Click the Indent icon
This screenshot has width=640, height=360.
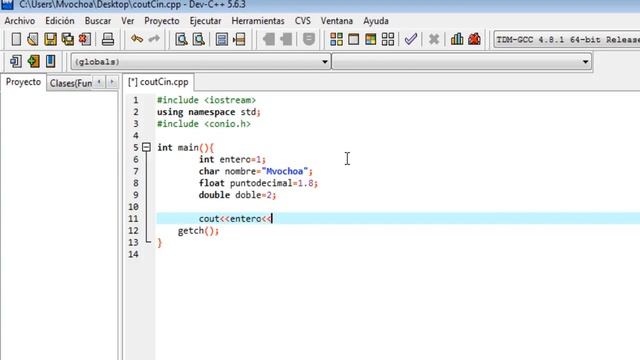click(x=269, y=39)
